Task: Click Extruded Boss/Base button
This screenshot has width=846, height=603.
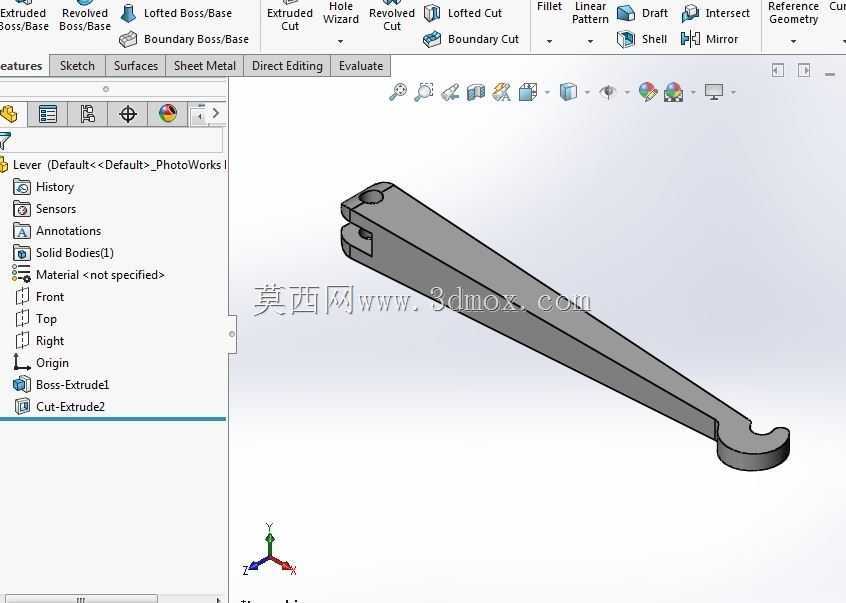Action: (24, 18)
